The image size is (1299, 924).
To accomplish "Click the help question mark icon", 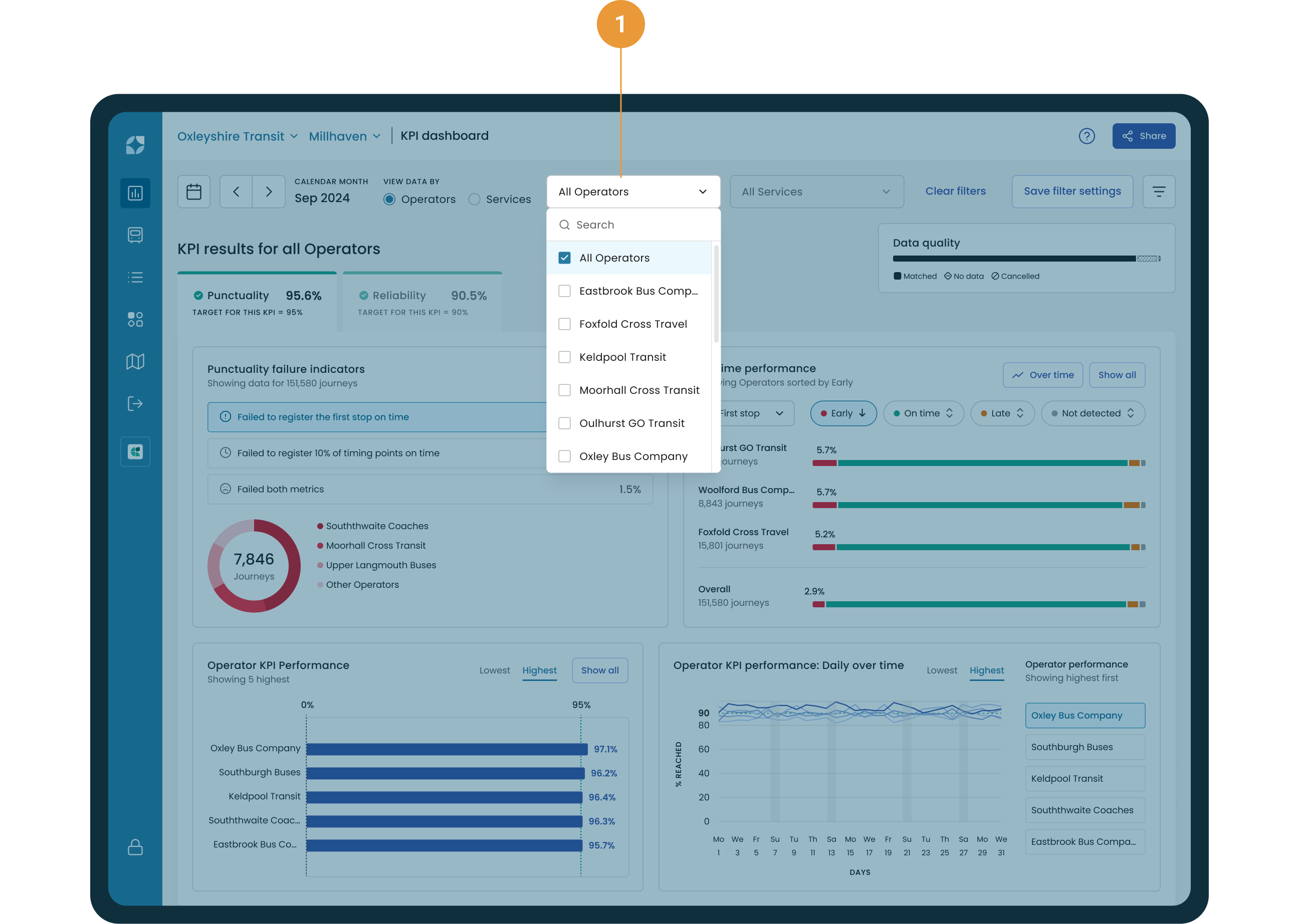I will pos(1086,136).
